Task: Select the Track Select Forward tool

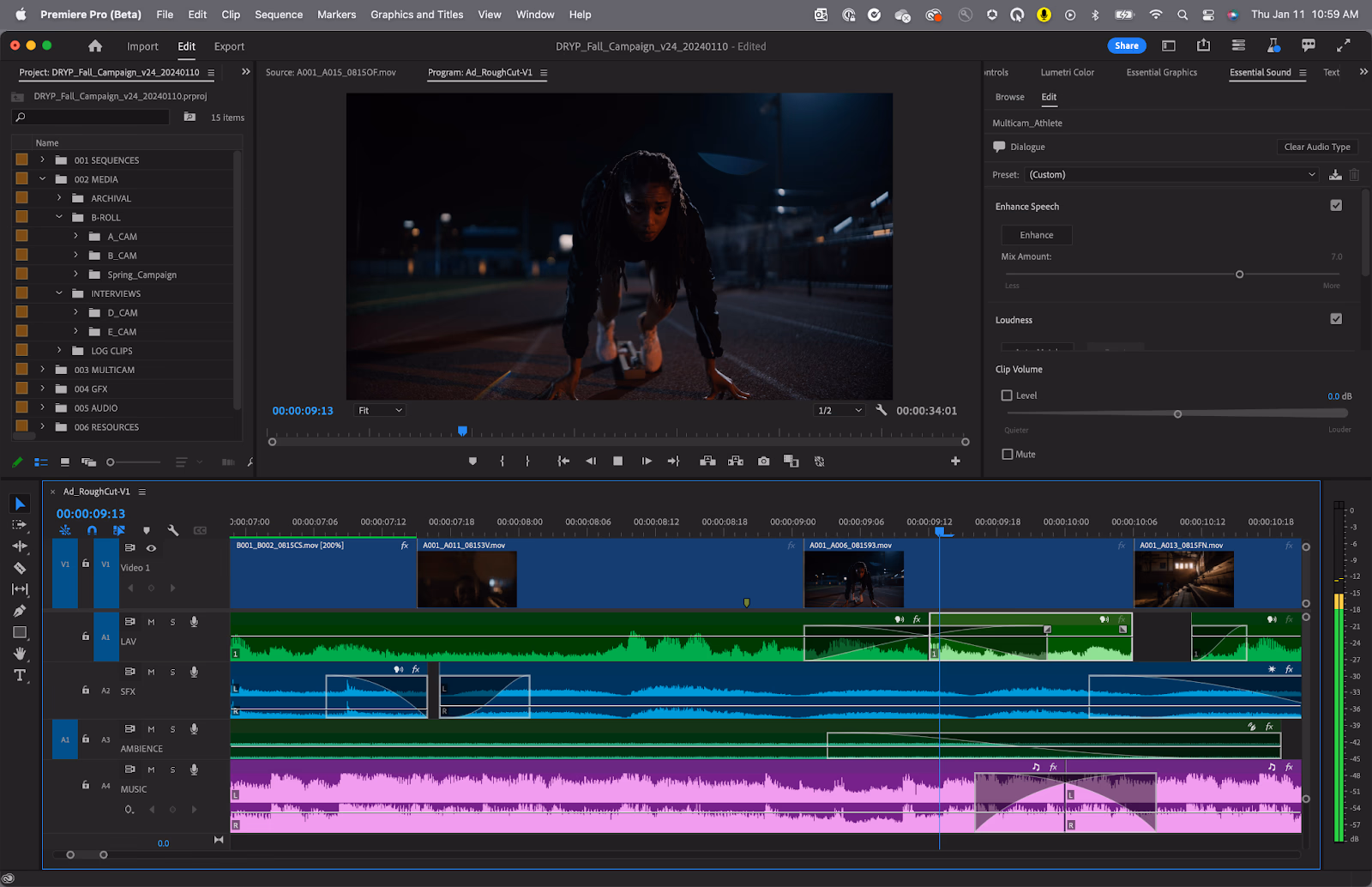Action: (20, 525)
